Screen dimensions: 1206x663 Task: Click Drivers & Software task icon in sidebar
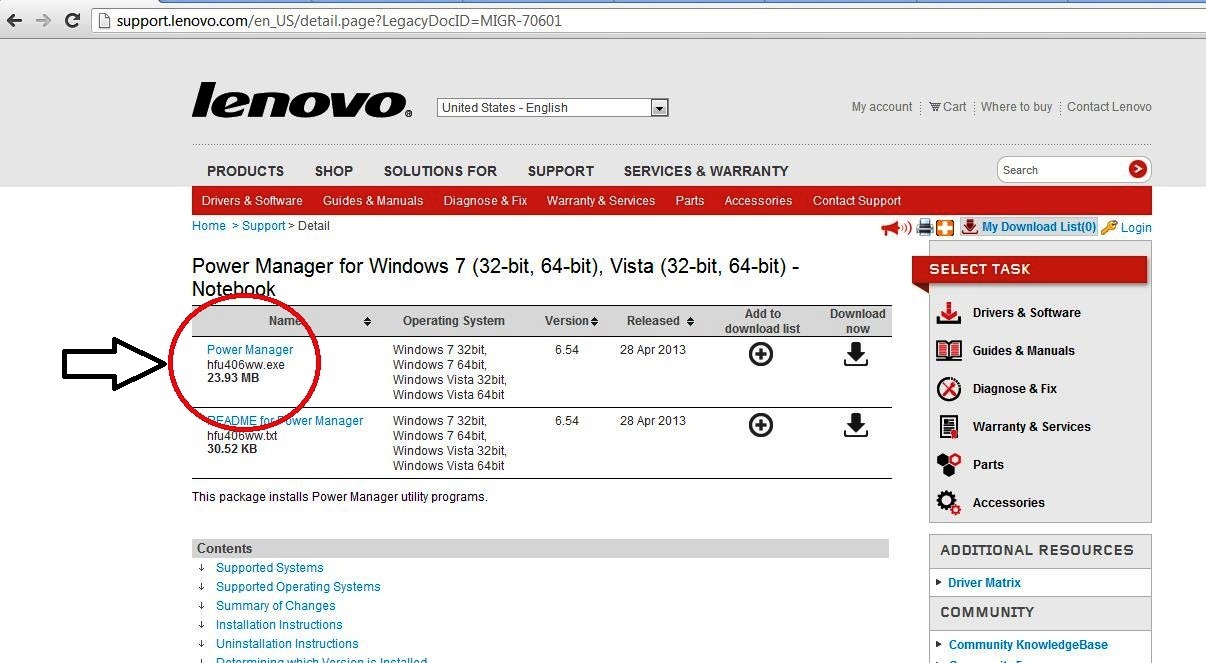tap(948, 313)
